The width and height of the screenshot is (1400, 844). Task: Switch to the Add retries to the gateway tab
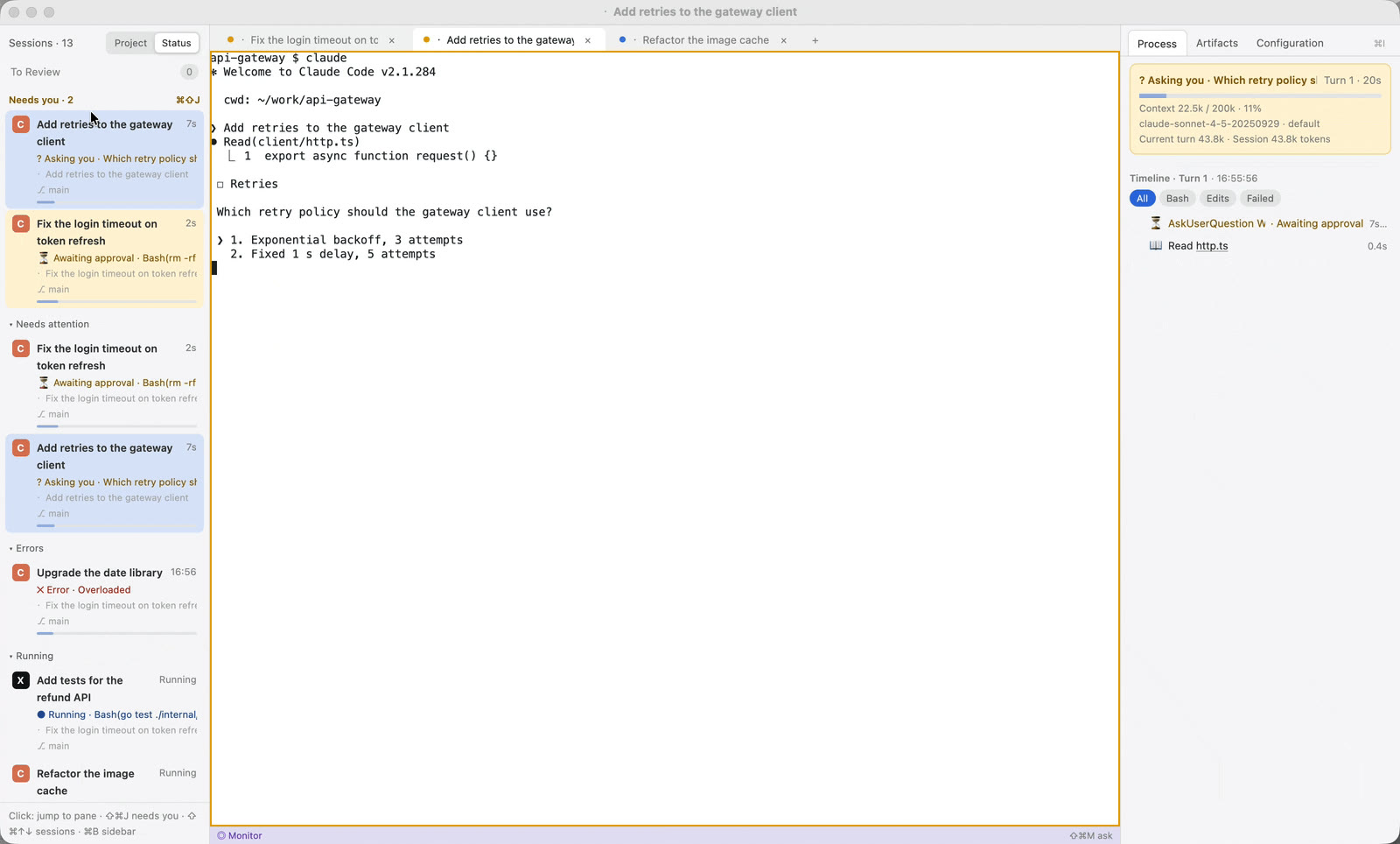(510, 40)
